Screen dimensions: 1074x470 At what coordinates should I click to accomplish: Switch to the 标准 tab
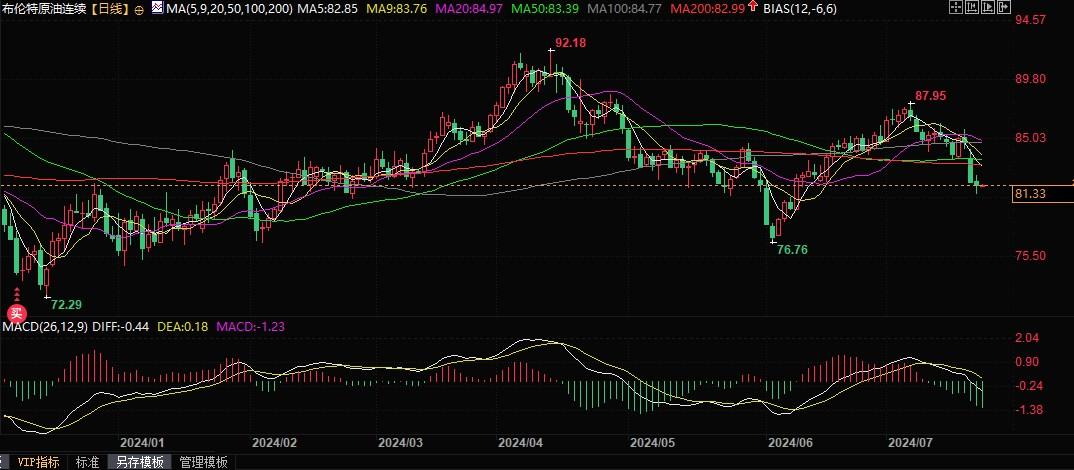[x=87, y=462]
